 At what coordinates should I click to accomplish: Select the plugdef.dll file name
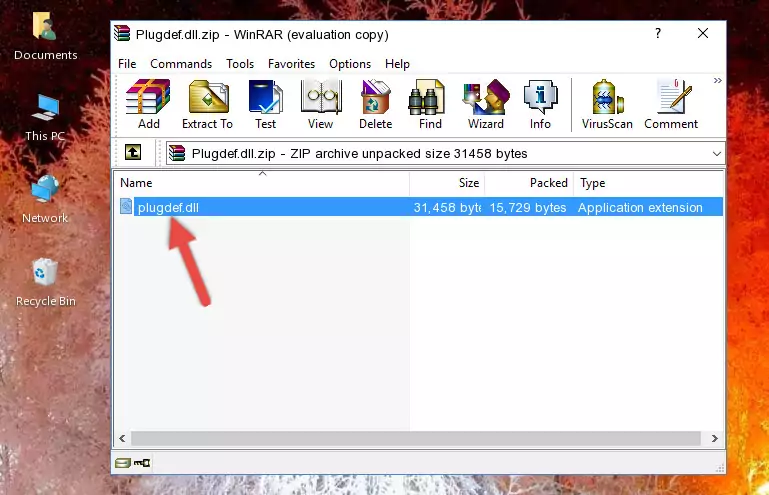click(x=168, y=208)
